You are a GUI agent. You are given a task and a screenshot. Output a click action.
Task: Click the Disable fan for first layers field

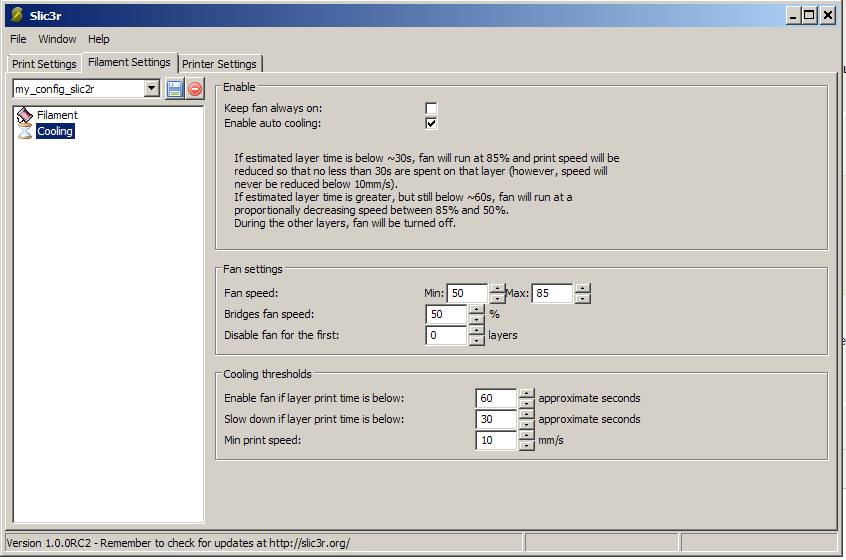(446, 335)
